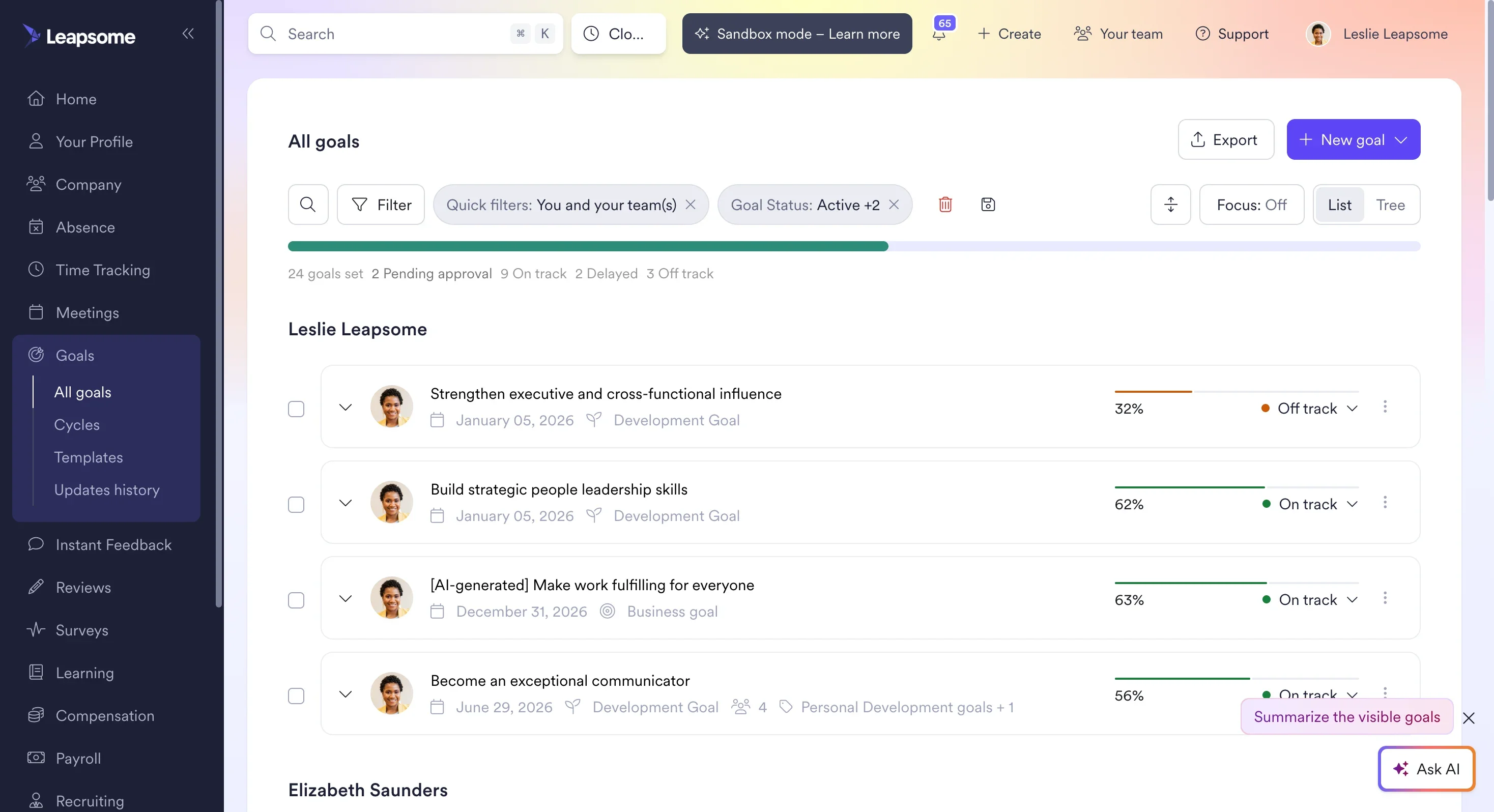
Task: Open goals search magnifier icon
Action: pyautogui.click(x=308, y=205)
